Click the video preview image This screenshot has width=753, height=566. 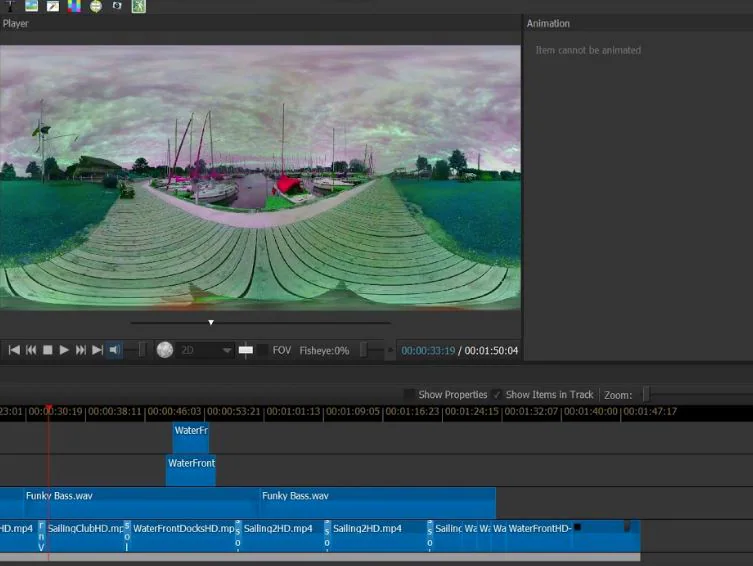260,177
